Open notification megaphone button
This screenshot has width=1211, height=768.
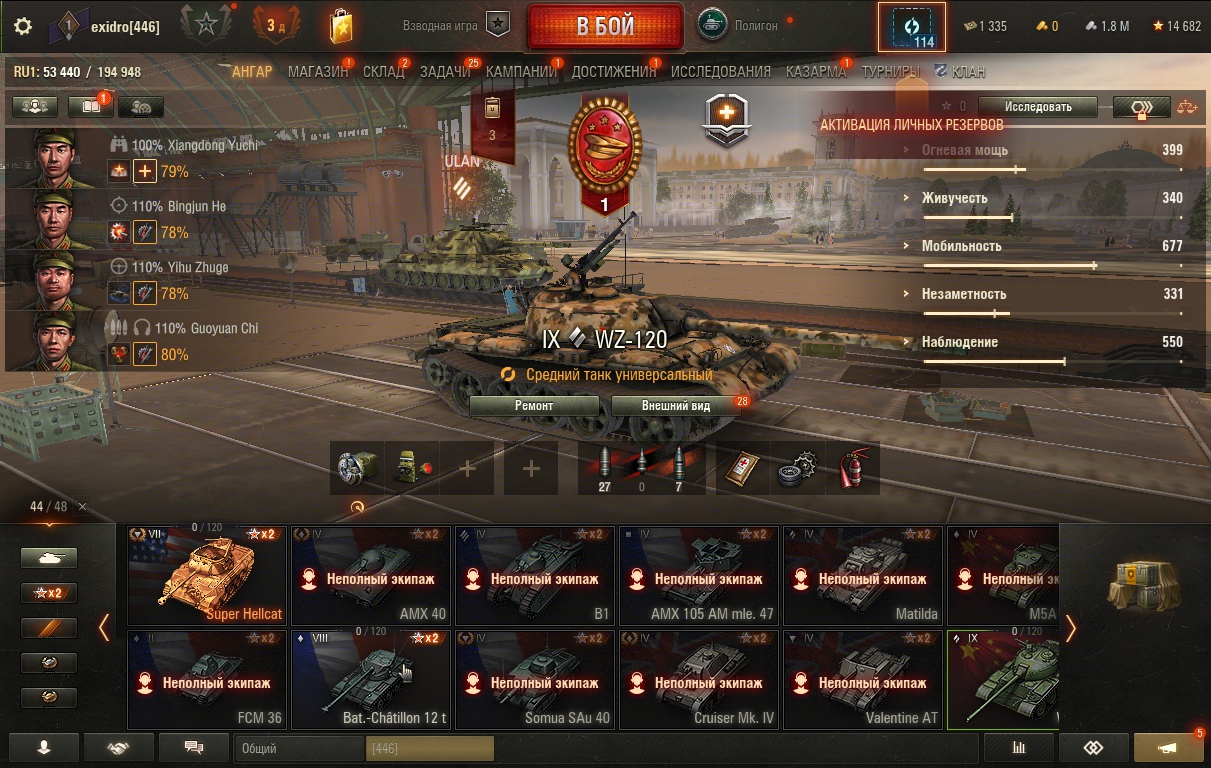tap(1168, 747)
